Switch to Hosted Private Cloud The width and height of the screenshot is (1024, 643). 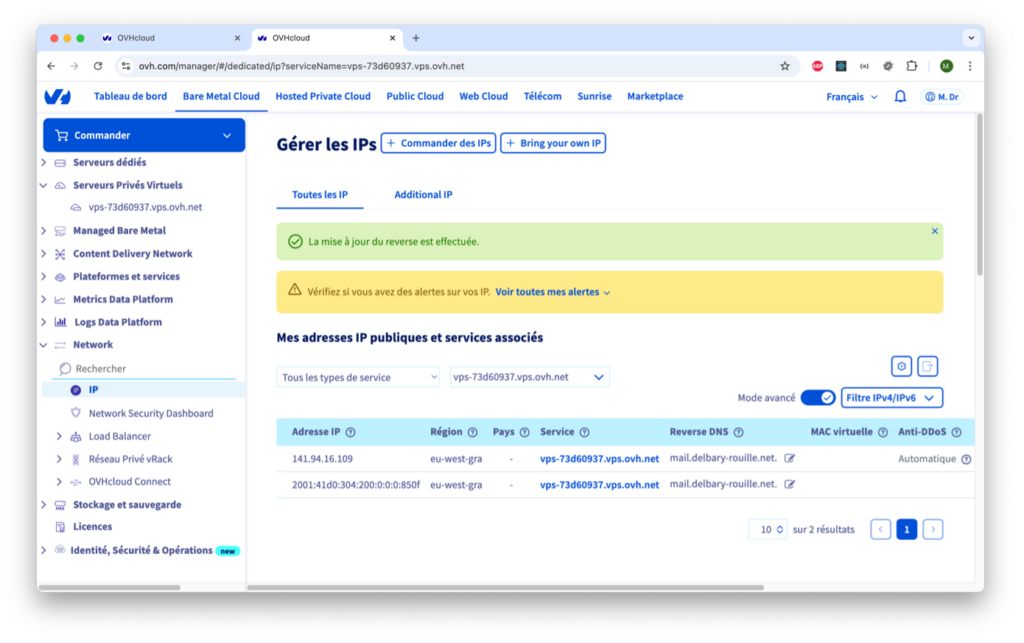[x=323, y=96]
